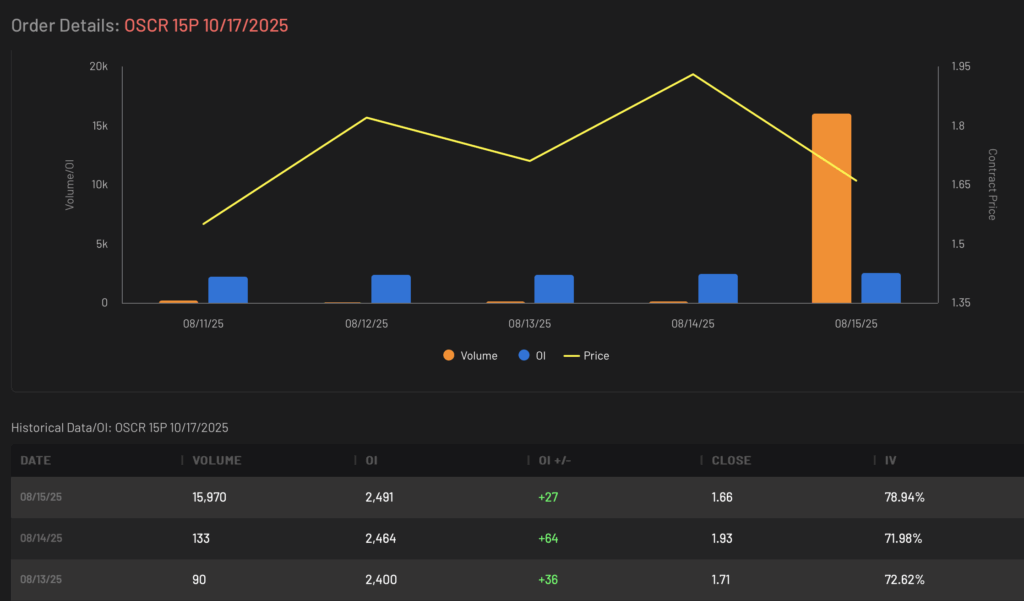1024x601 pixels.
Task: Click the close price 1.71
Action: pyautogui.click(x=720, y=579)
